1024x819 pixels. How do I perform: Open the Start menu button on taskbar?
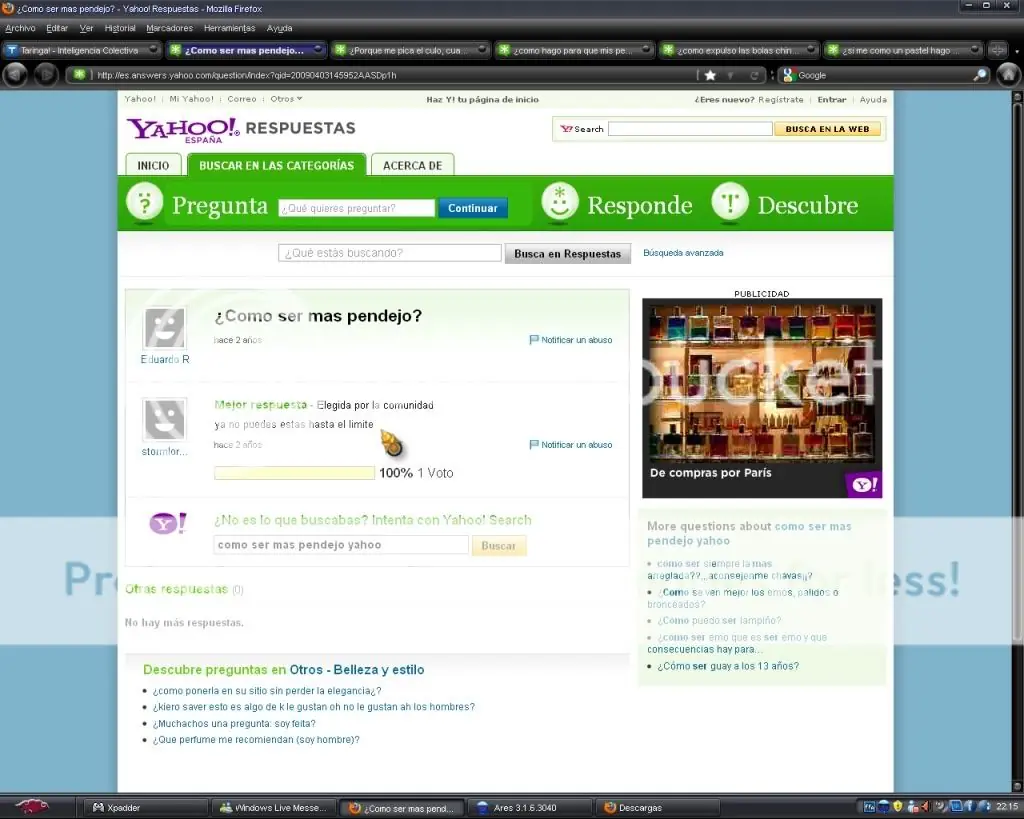pyautogui.click(x=31, y=807)
